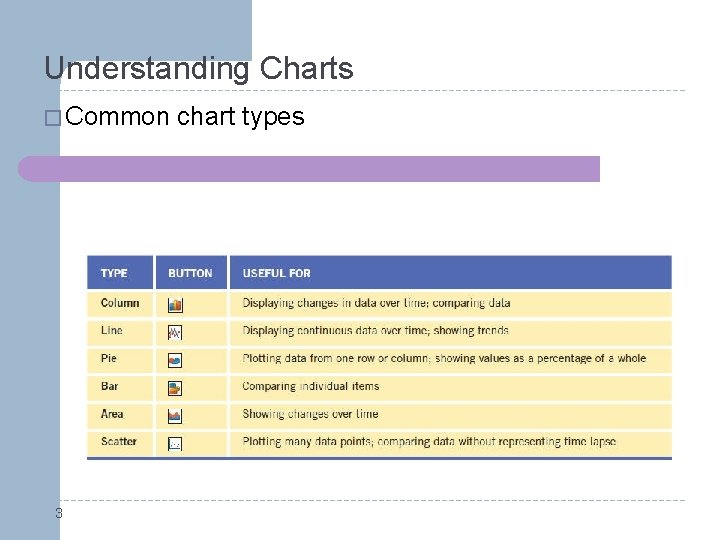
Task: Click the Comparing individual items description
Action: [x=311, y=386]
